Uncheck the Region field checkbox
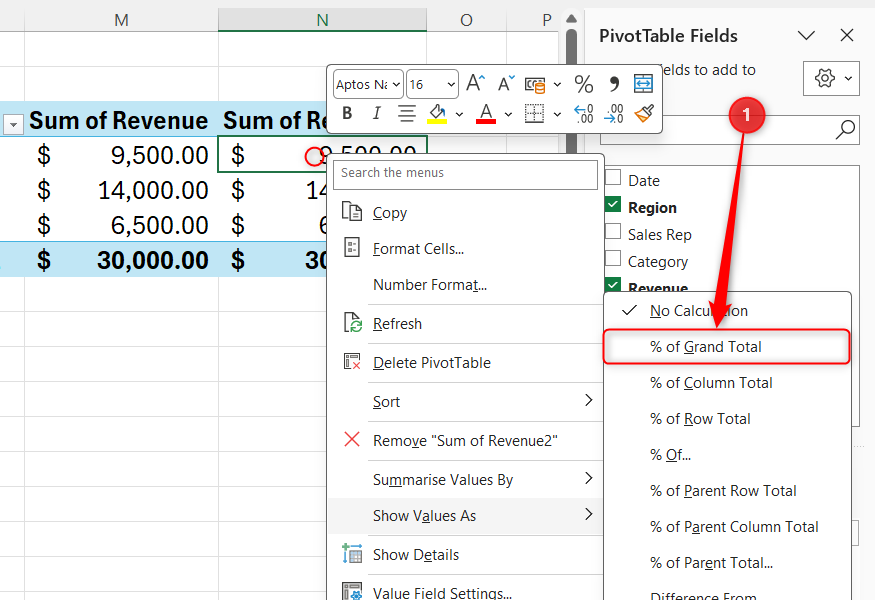 pyautogui.click(x=613, y=204)
